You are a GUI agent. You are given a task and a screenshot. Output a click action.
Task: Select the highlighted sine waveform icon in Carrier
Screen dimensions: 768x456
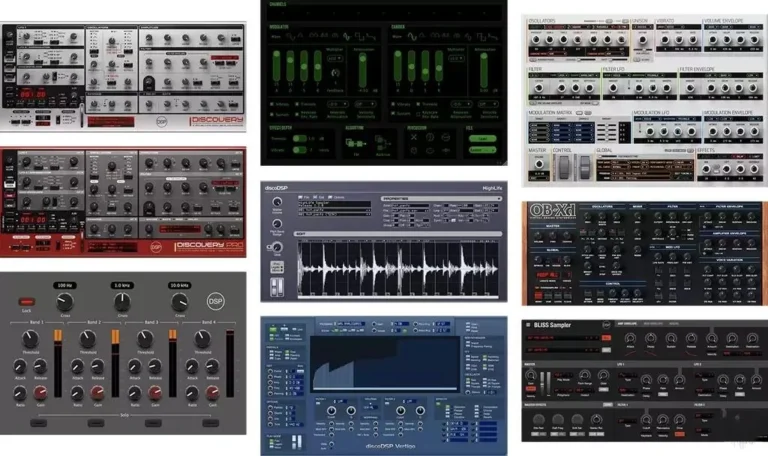tap(412, 36)
